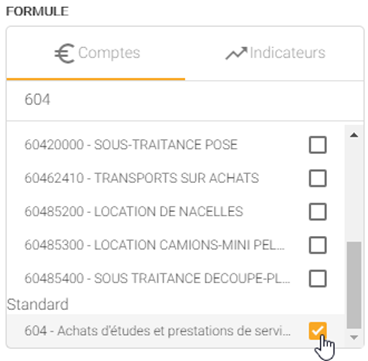Viewport: 368px width, 361px height.
Task: Click the 60485300 - LOCATION CAMIONS-MINI row text
Action: coord(155,245)
